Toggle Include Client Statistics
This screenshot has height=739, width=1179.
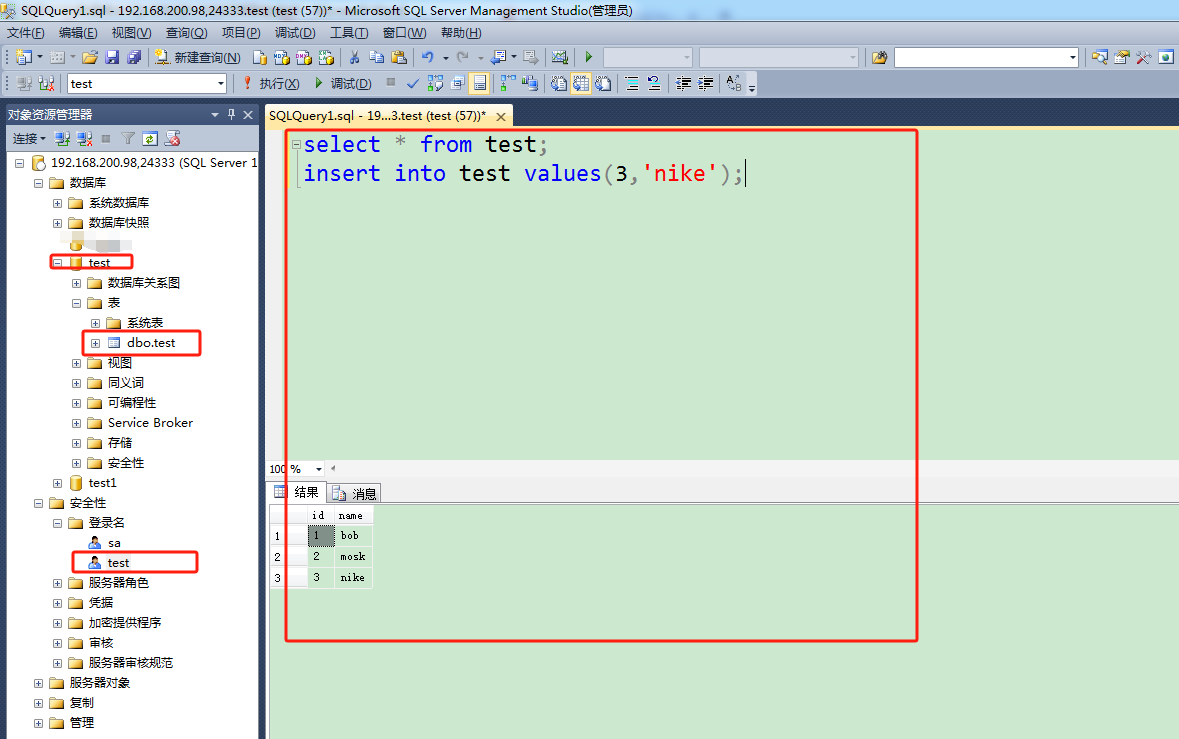click(x=531, y=83)
